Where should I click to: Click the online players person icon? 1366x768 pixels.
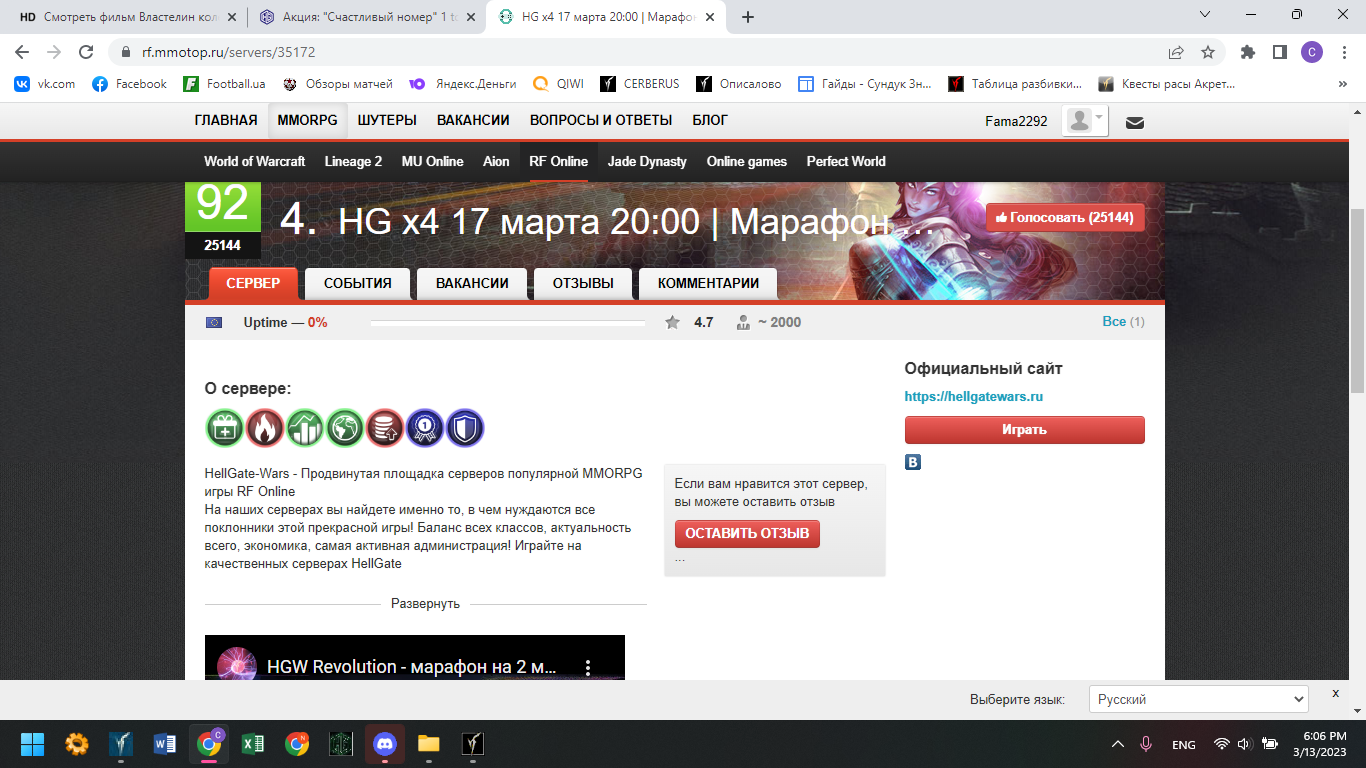coord(743,322)
